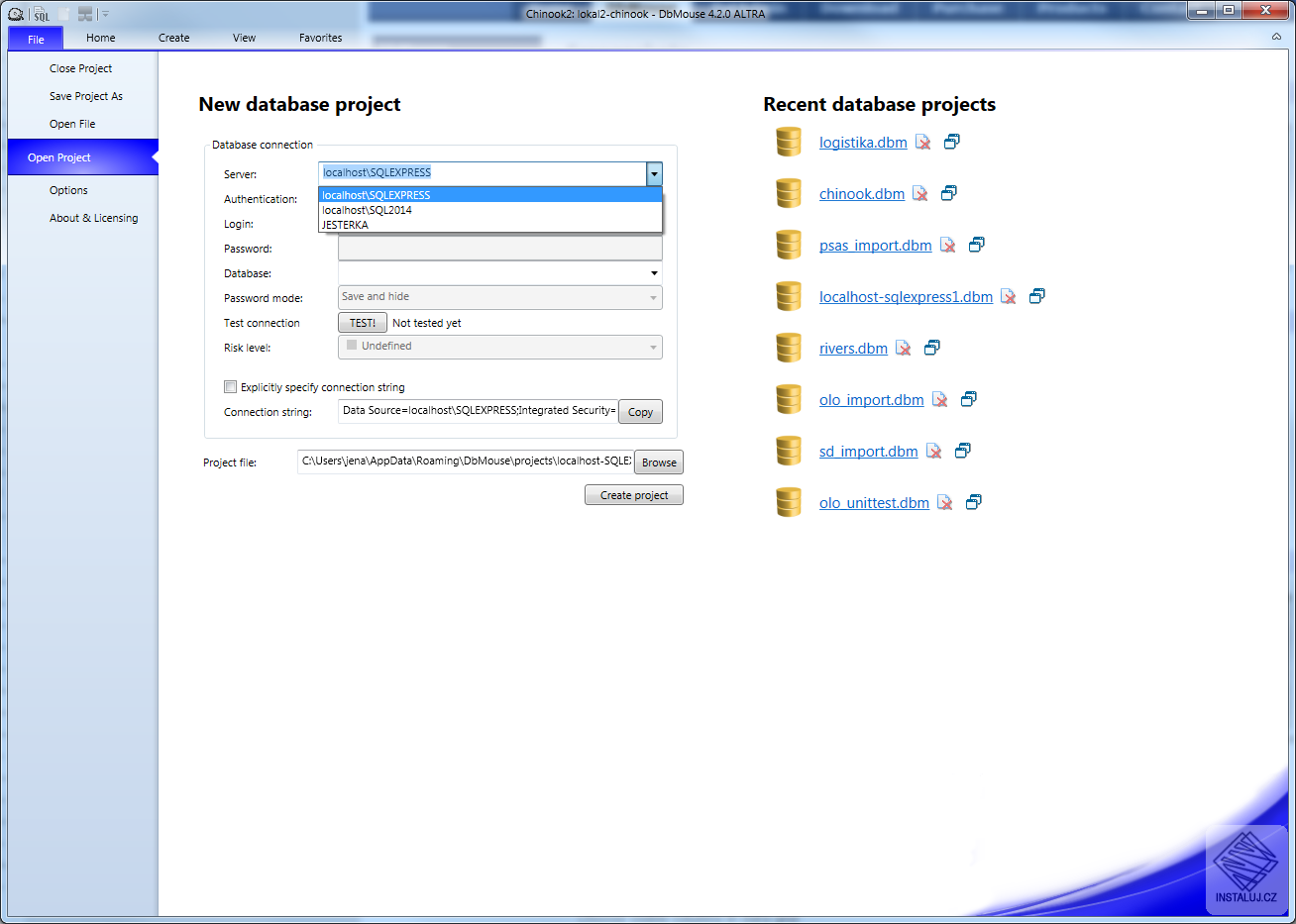Screen dimensions: 1296x924
Task: Browse for the project file location
Action: [659, 462]
